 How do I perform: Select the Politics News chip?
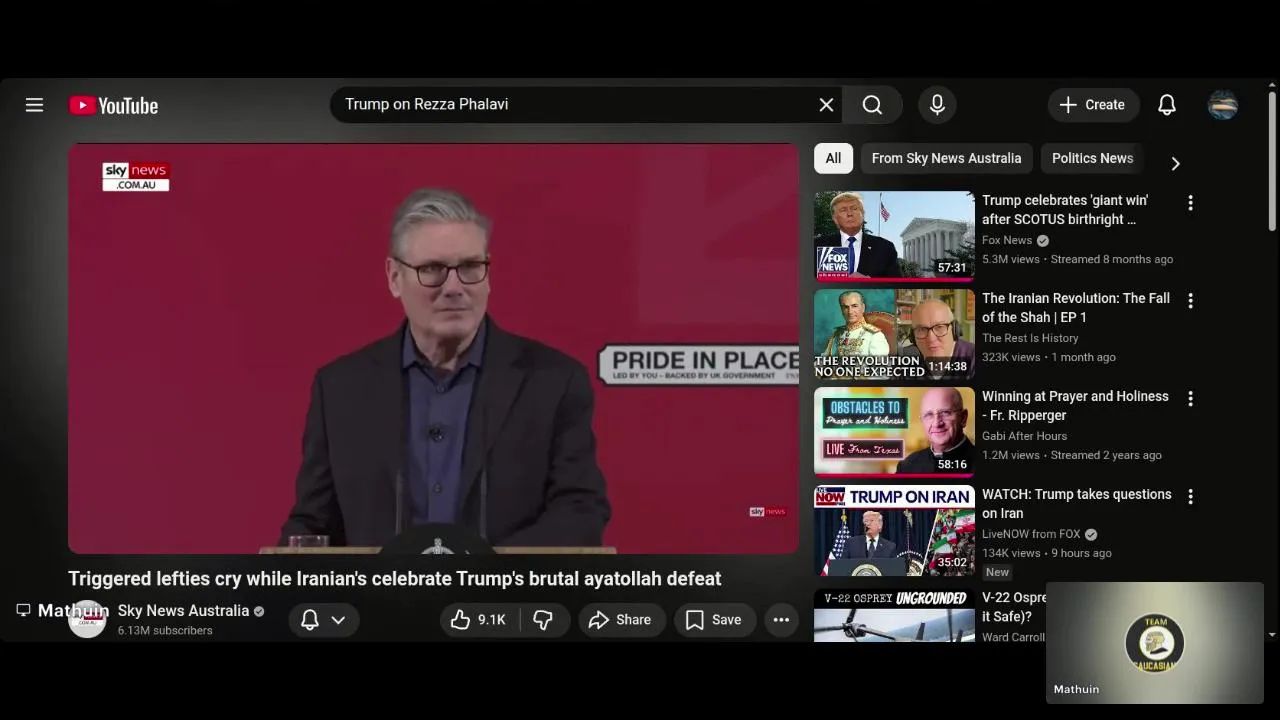pyautogui.click(x=1092, y=158)
